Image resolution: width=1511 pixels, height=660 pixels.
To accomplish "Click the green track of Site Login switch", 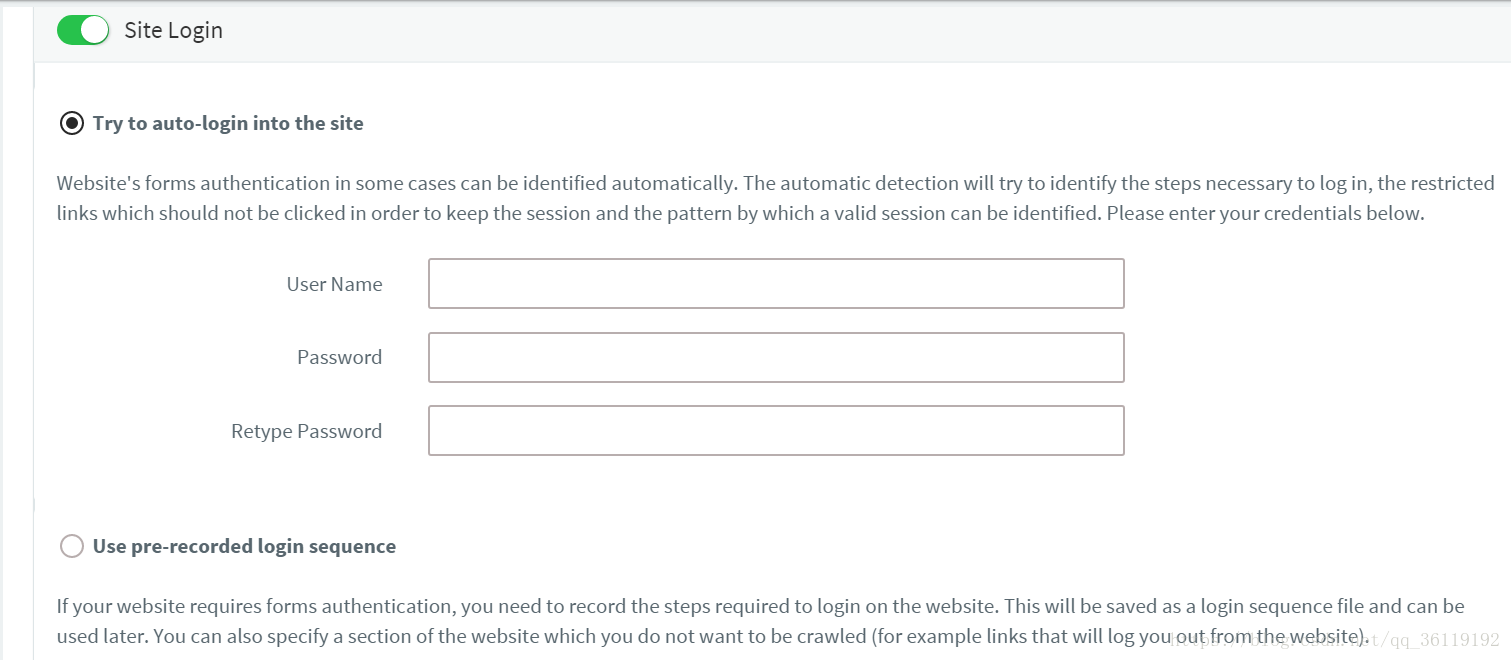I will [x=69, y=30].
